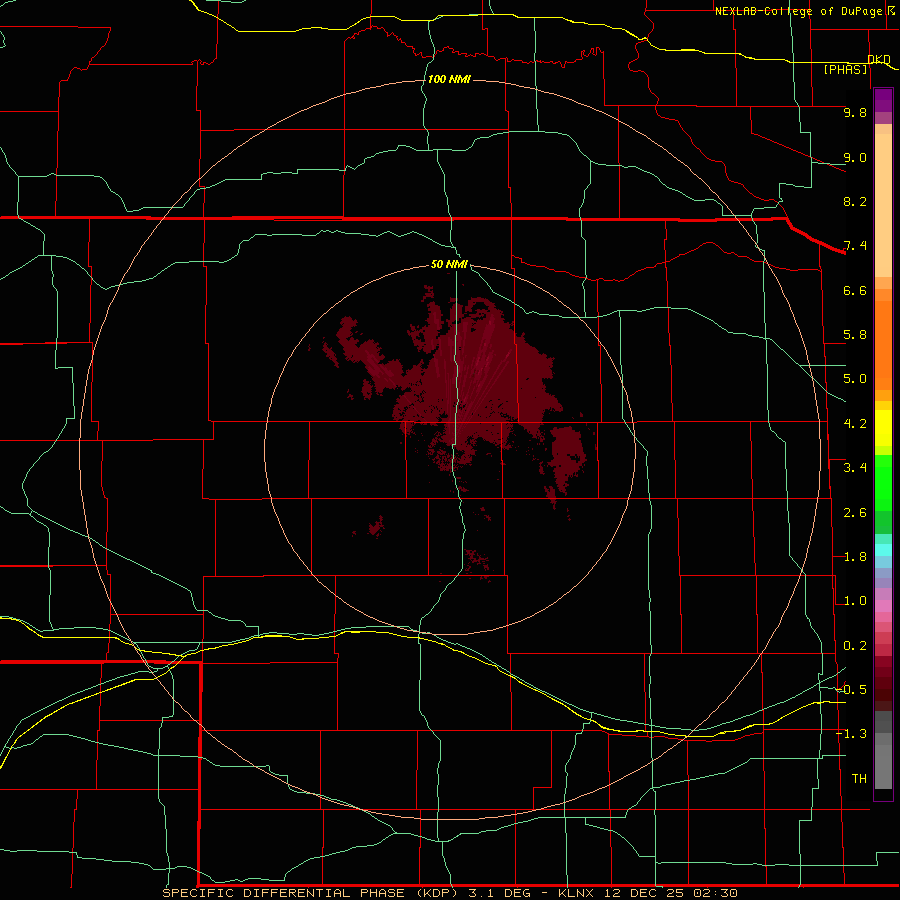Click the light peach color band near 8.2
The height and width of the screenshot is (900, 900).
point(883,205)
